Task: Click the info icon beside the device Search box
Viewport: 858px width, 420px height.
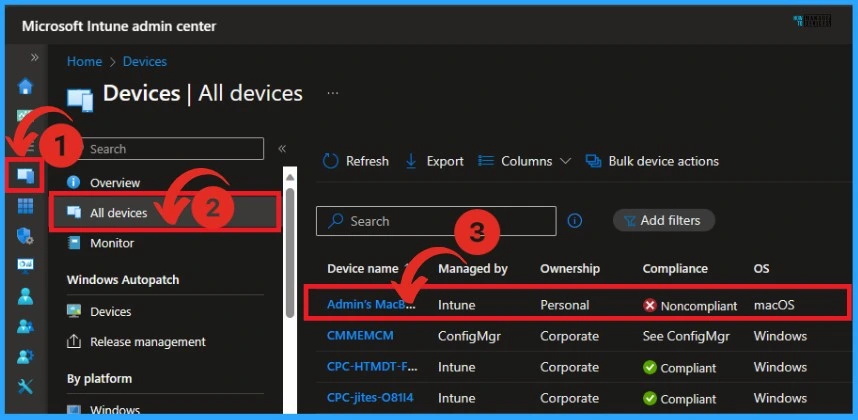Action: click(x=575, y=221)
